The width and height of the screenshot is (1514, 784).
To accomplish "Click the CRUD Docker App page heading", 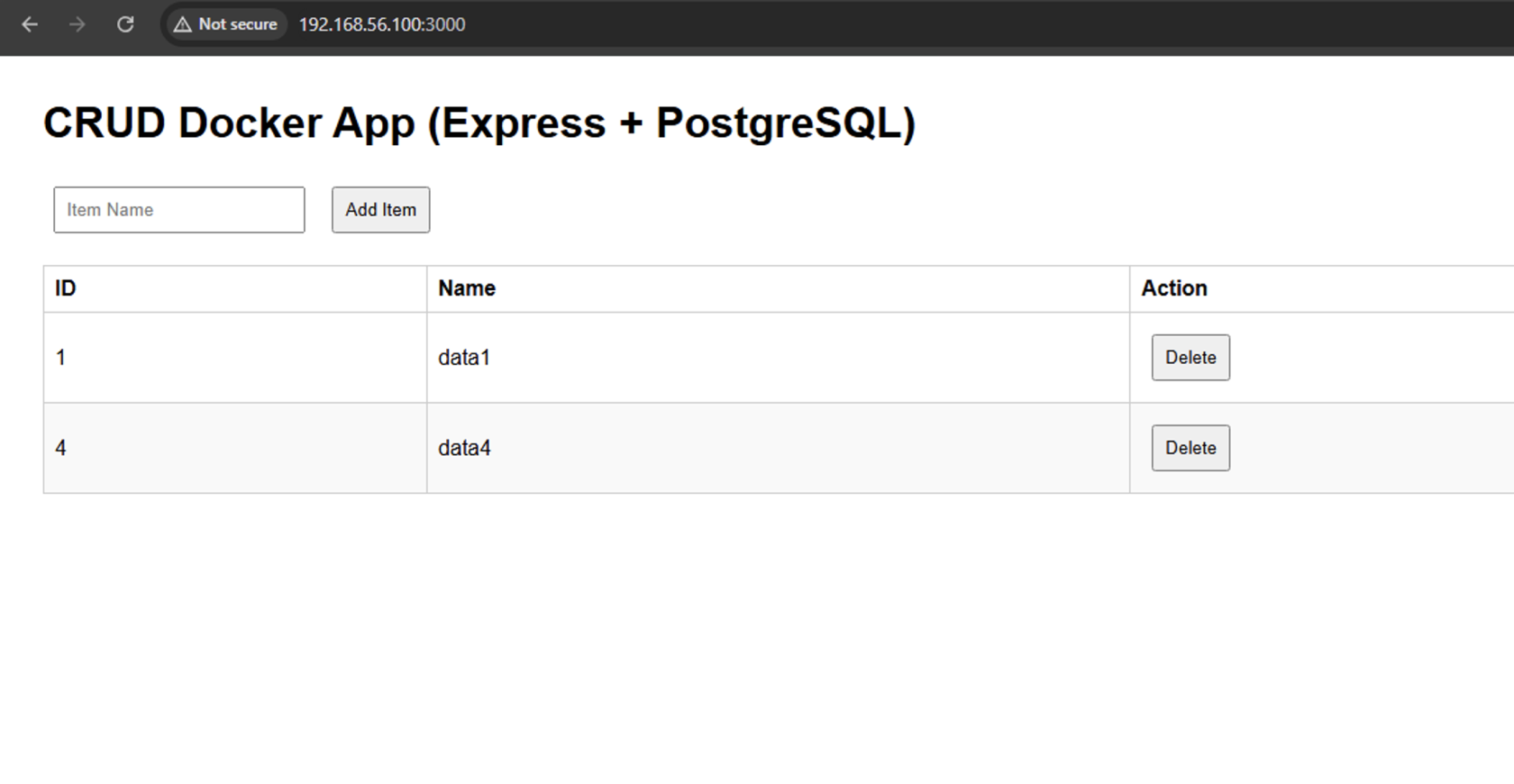I will (479, 123).
